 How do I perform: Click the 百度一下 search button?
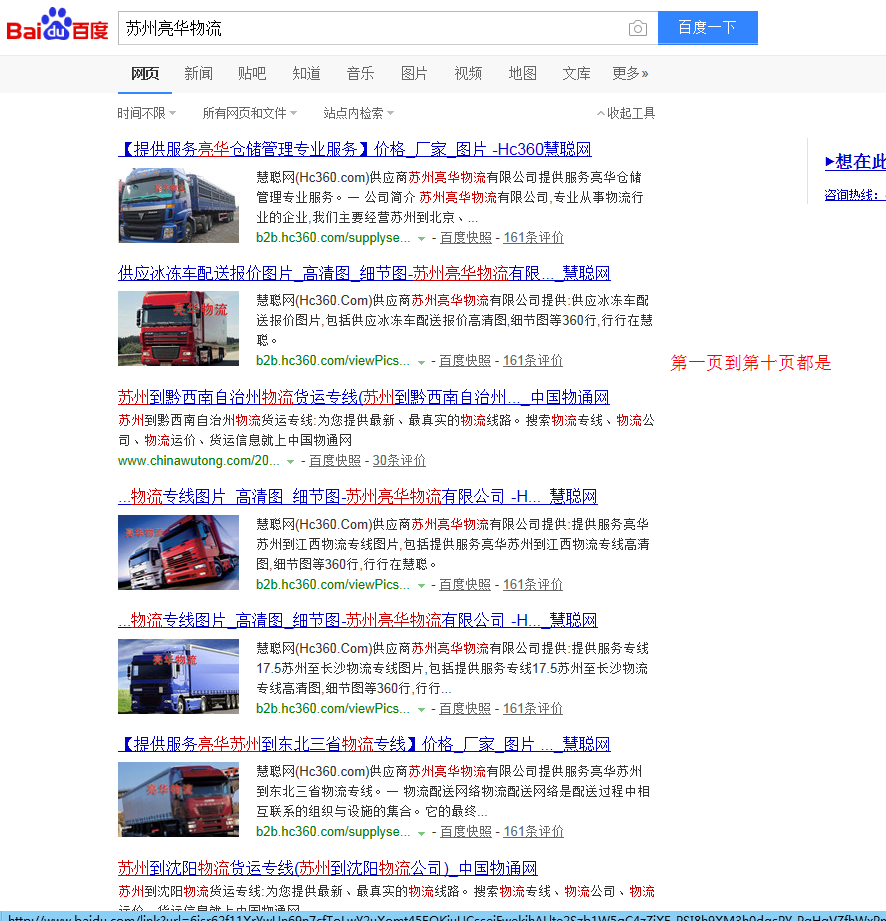tap(707, 28)
